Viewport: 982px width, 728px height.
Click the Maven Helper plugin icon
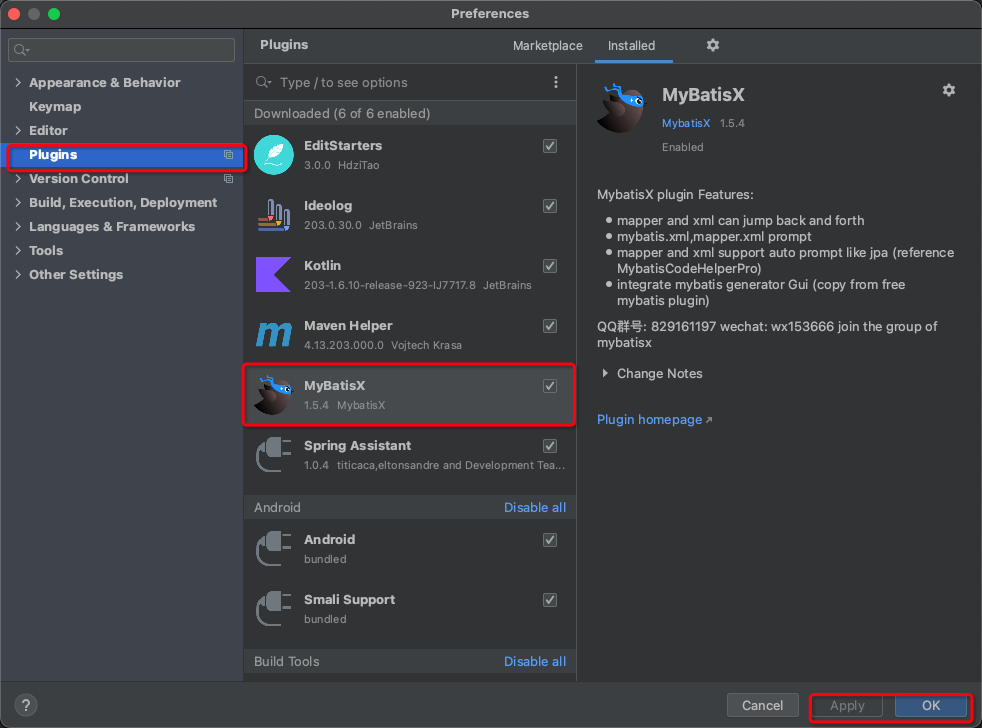(274, 335)
